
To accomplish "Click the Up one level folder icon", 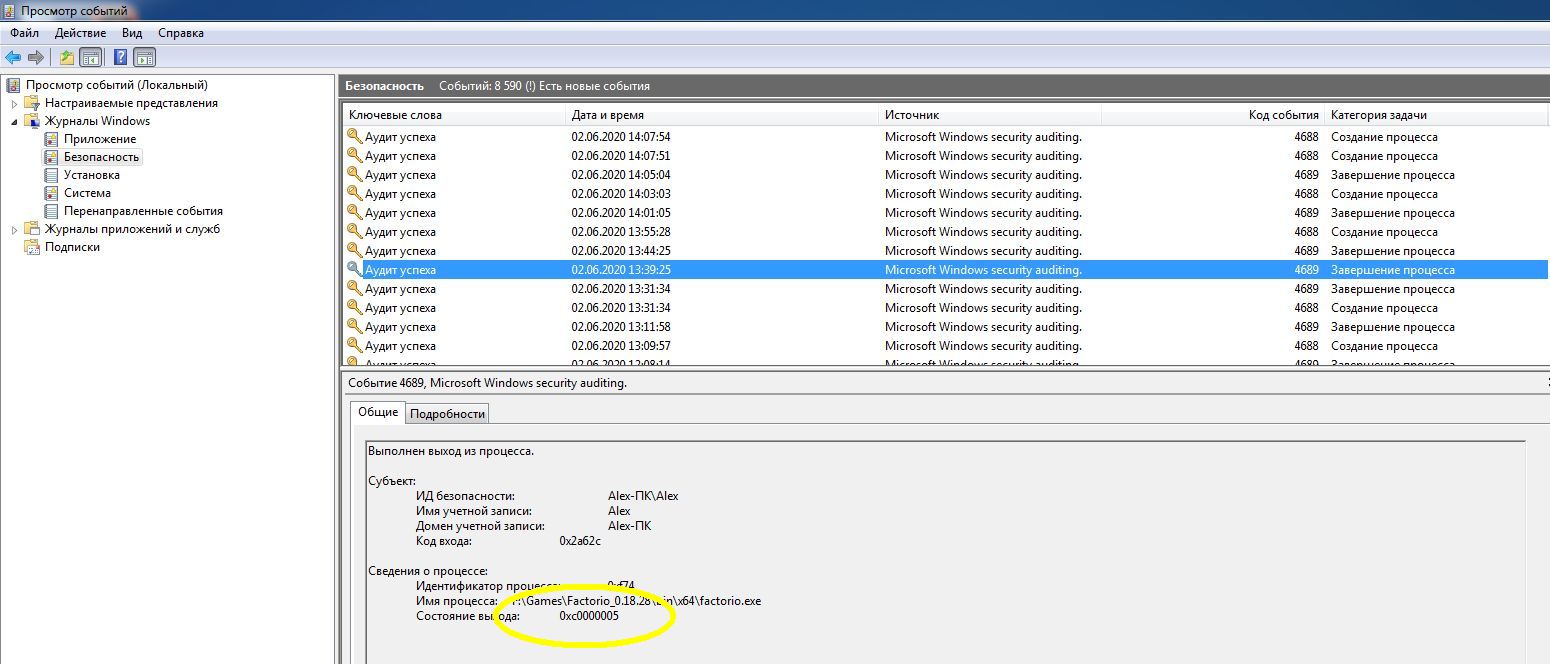I will pyautogui.click(x=66, y=57).
